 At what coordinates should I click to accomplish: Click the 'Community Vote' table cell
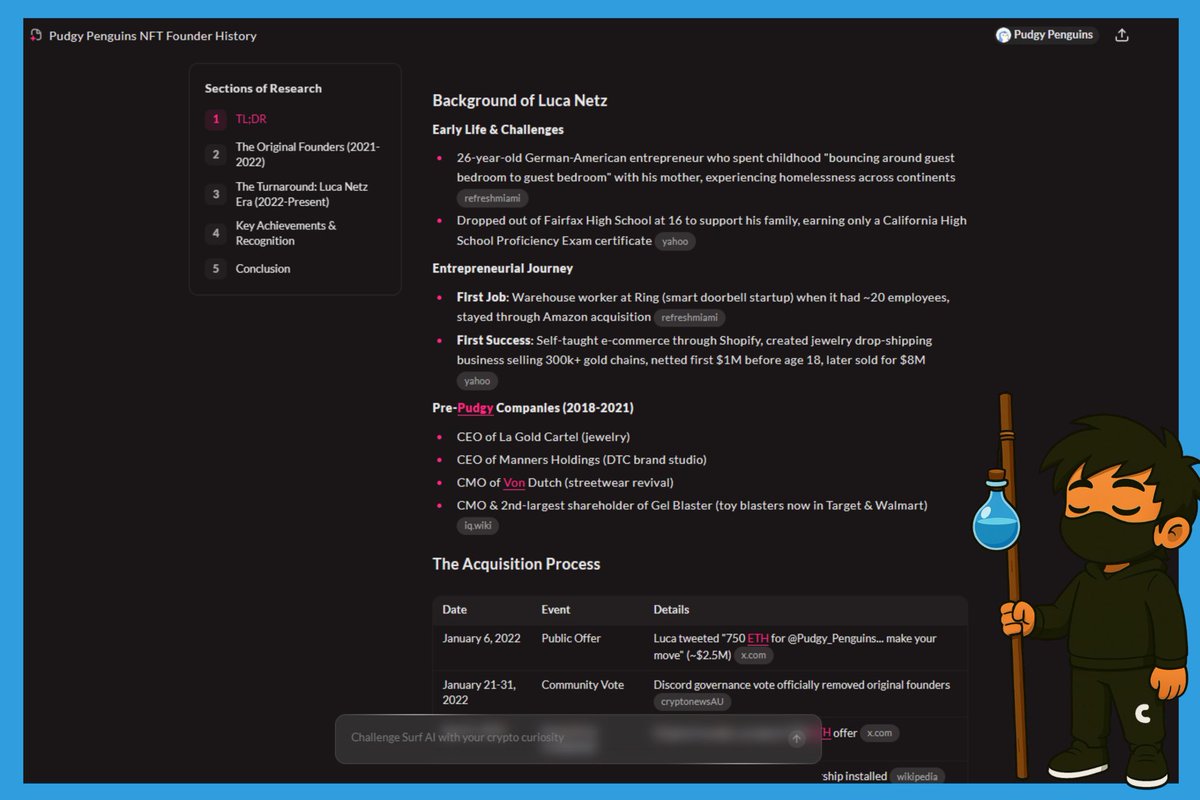click(582, 685)
